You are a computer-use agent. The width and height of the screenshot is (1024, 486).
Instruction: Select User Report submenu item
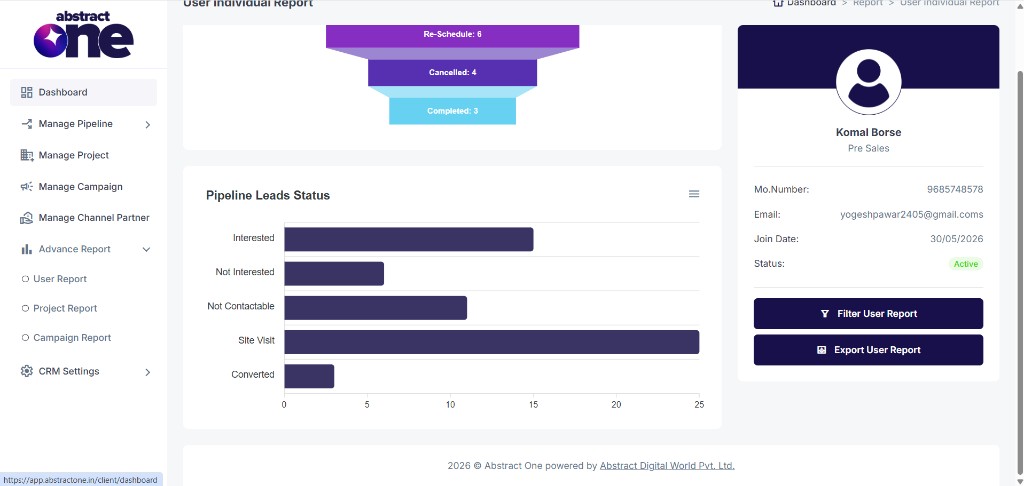[60, 279]
